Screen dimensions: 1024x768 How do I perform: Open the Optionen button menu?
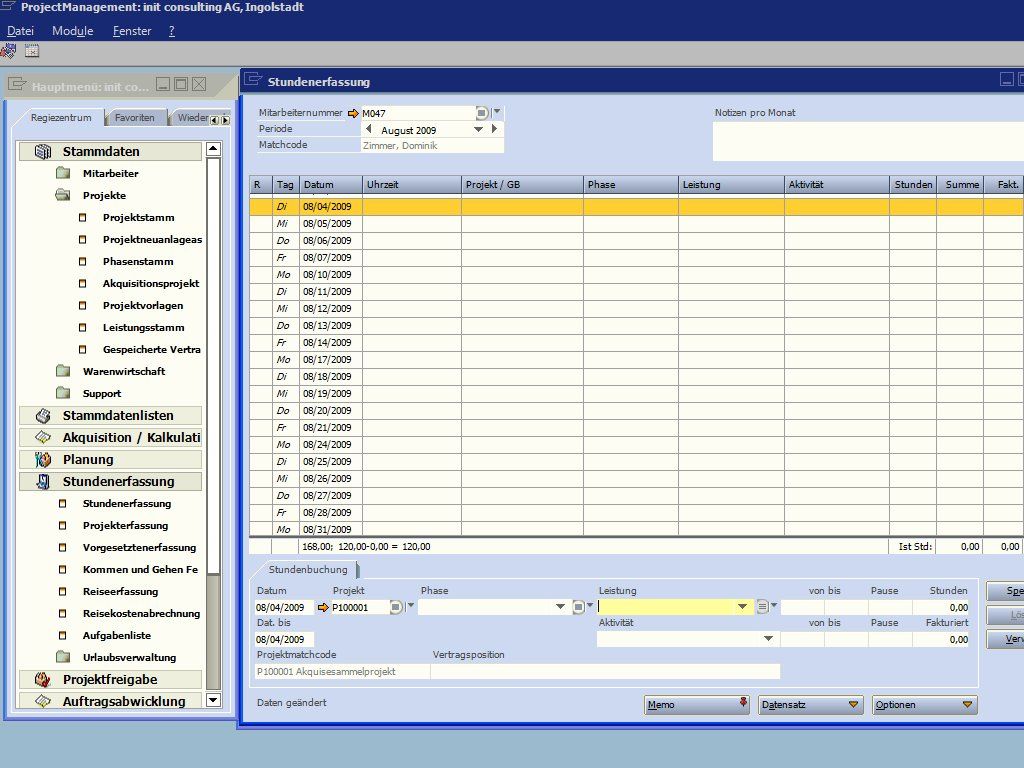pos(925,705)
